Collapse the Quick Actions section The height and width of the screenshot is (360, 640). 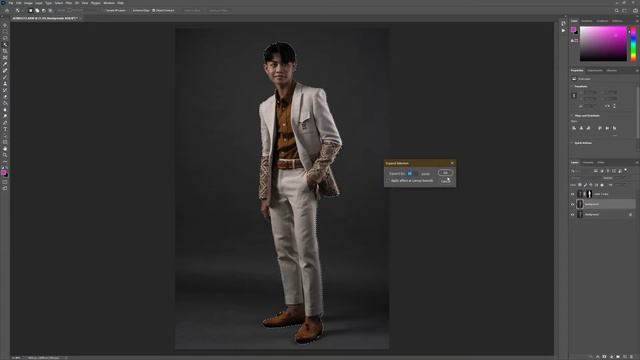(571, 143)
